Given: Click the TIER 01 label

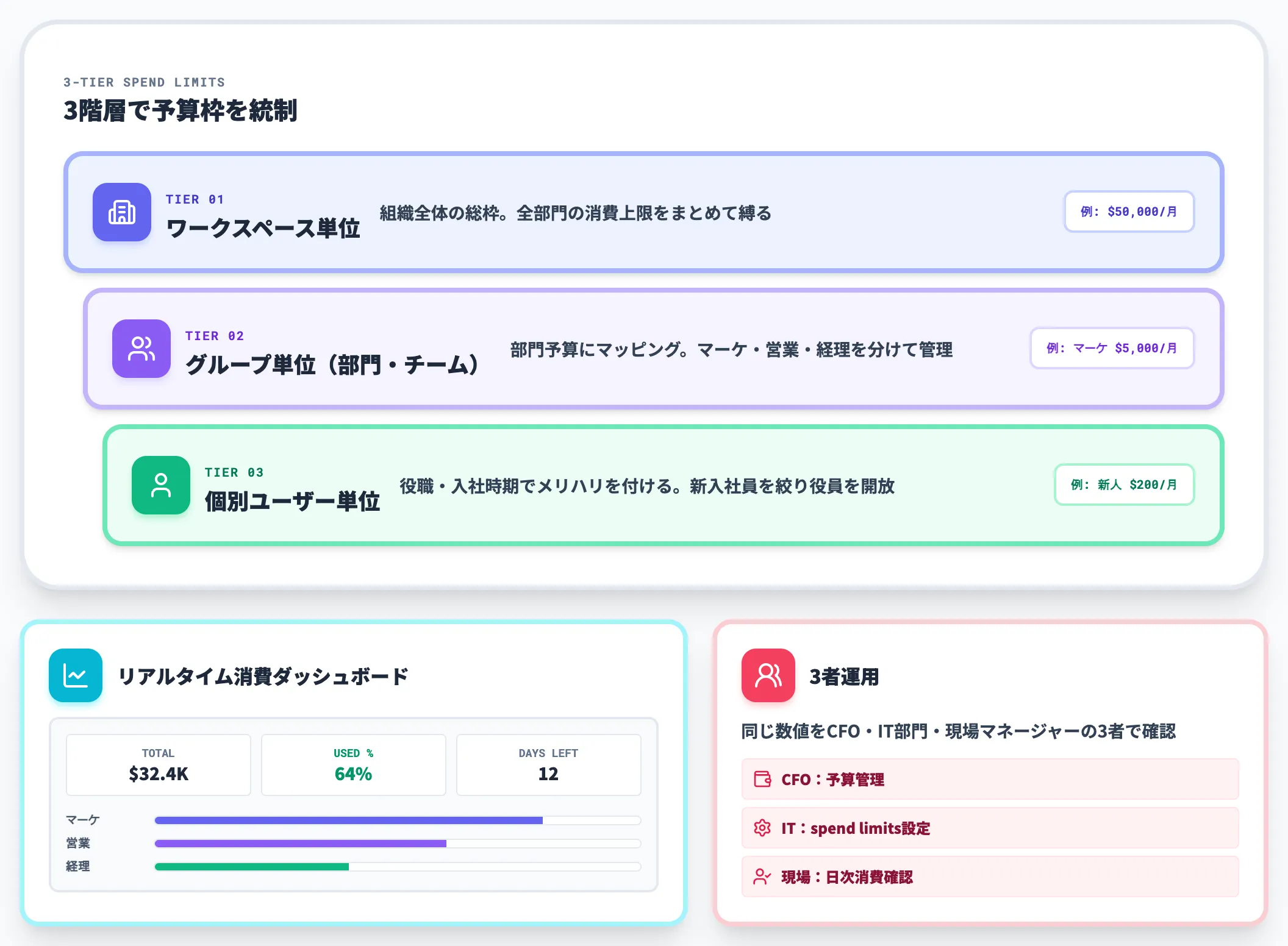Looking at the screenshot, I should pos(195,199).
